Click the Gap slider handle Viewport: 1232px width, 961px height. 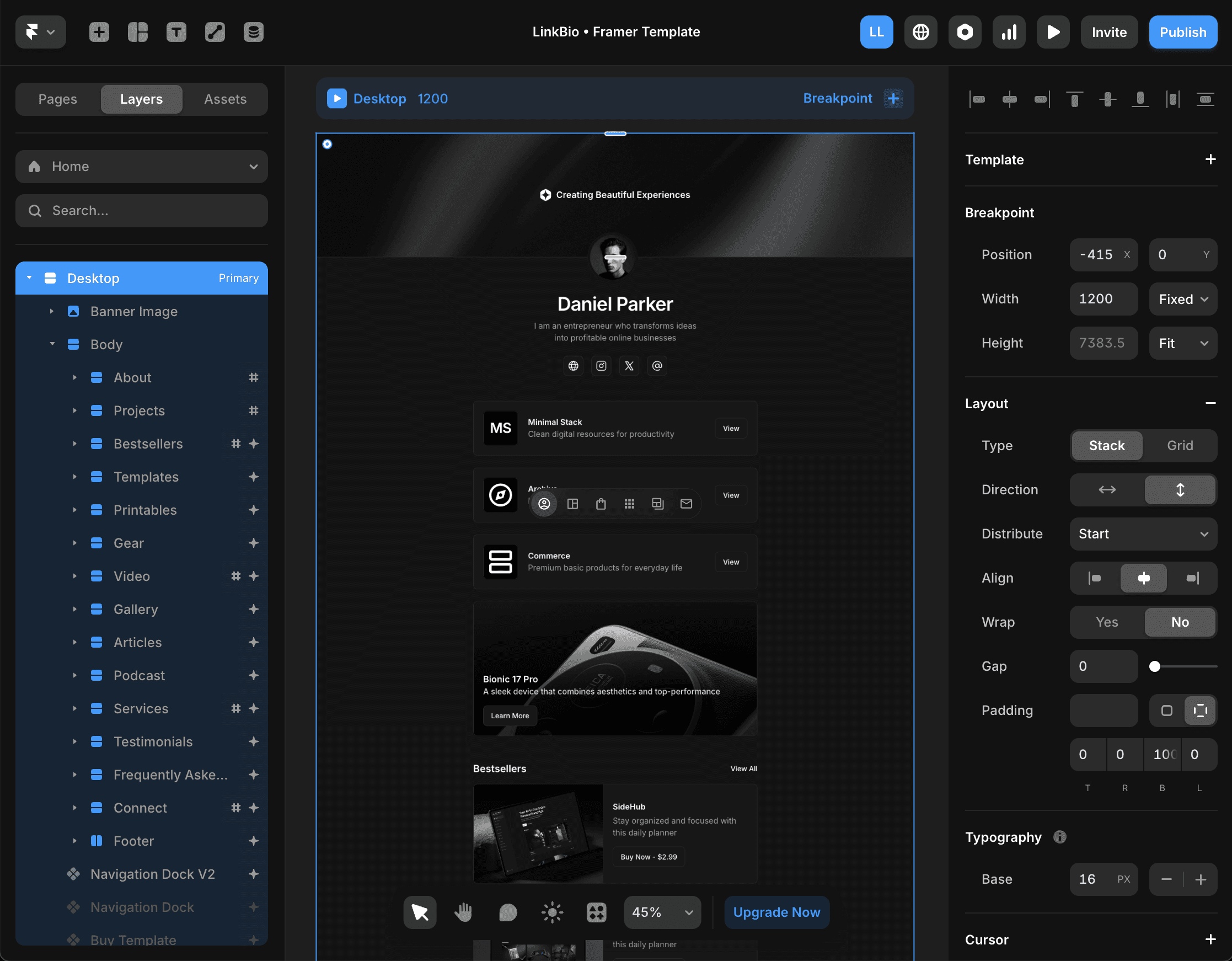(1155, 666)
